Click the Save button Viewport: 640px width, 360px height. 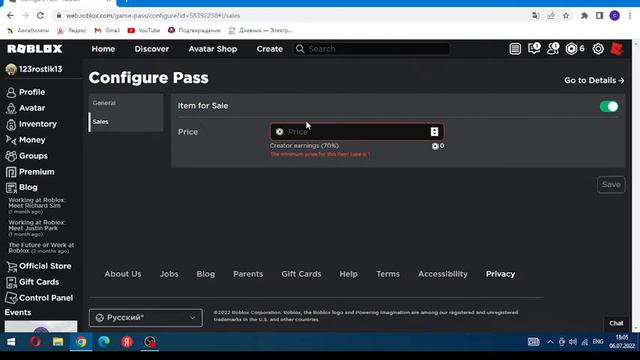pyautogui.click(x=611, y=184)
